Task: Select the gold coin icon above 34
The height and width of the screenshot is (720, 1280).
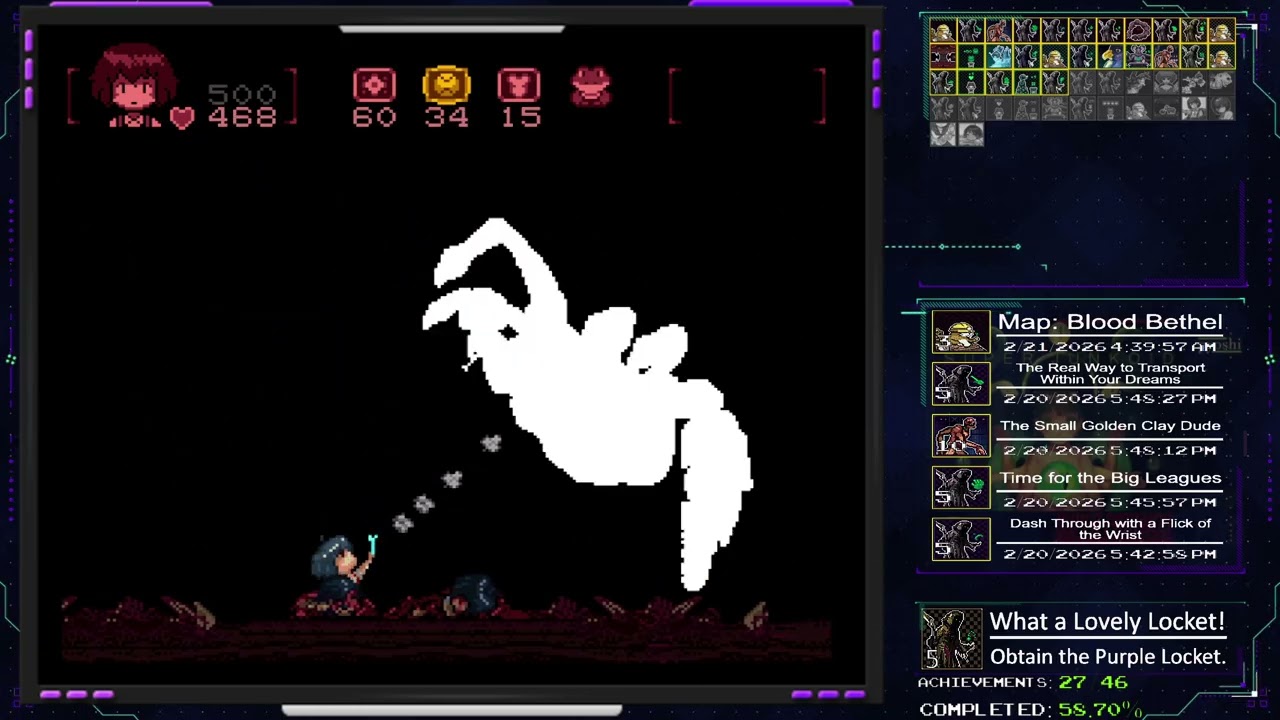Action: [446, 85]
